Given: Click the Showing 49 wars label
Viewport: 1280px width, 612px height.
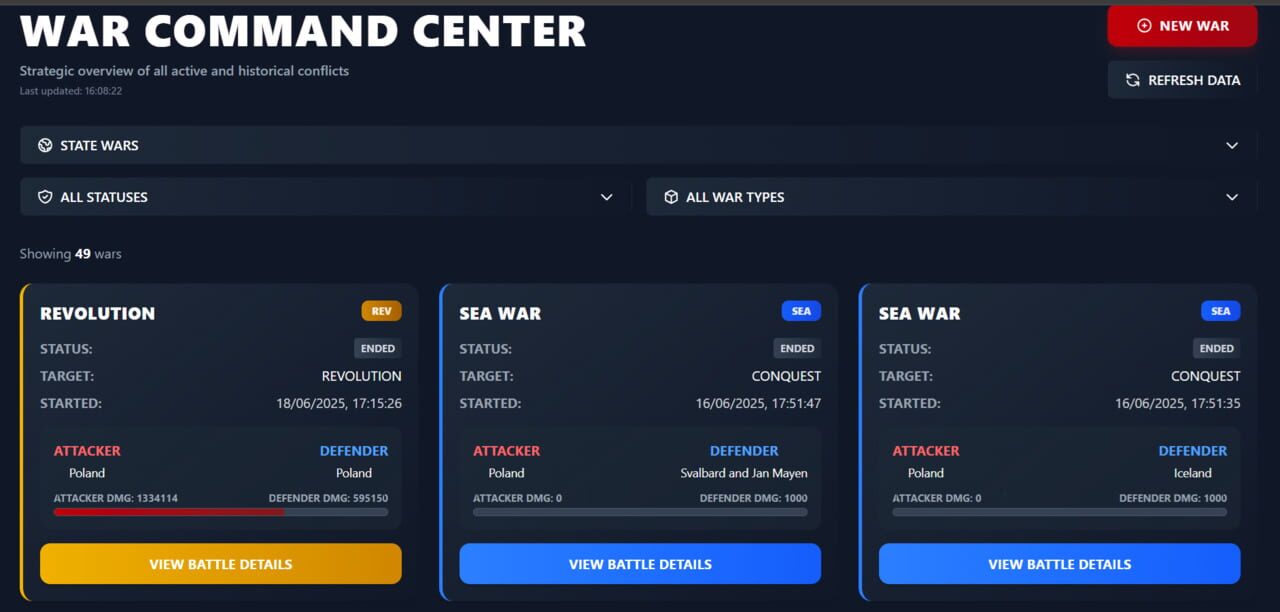Looking at the screenshot, I should click(70, 253).
